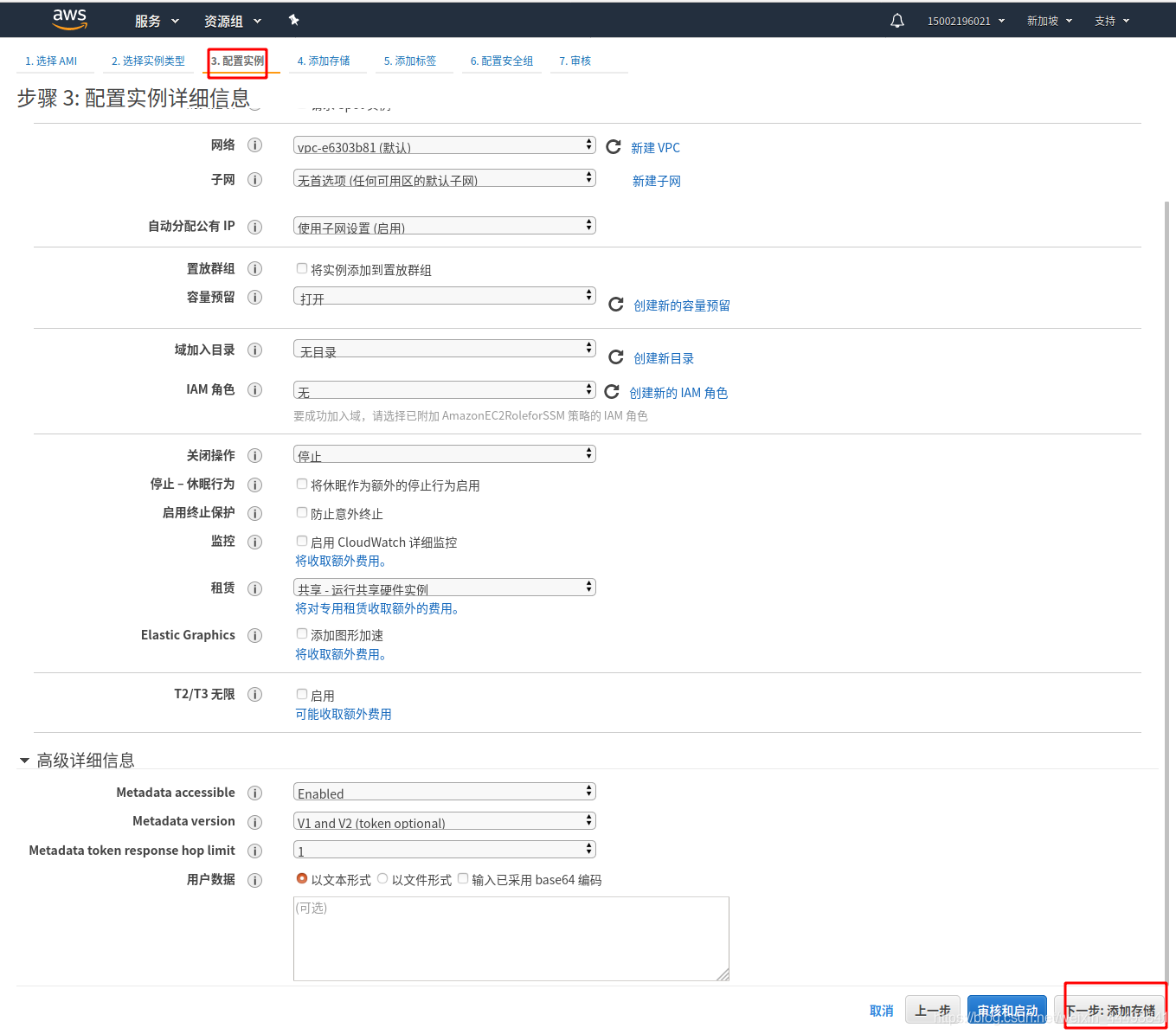
Task: Click the info icon for 租赁
Action: coord(255,588)
